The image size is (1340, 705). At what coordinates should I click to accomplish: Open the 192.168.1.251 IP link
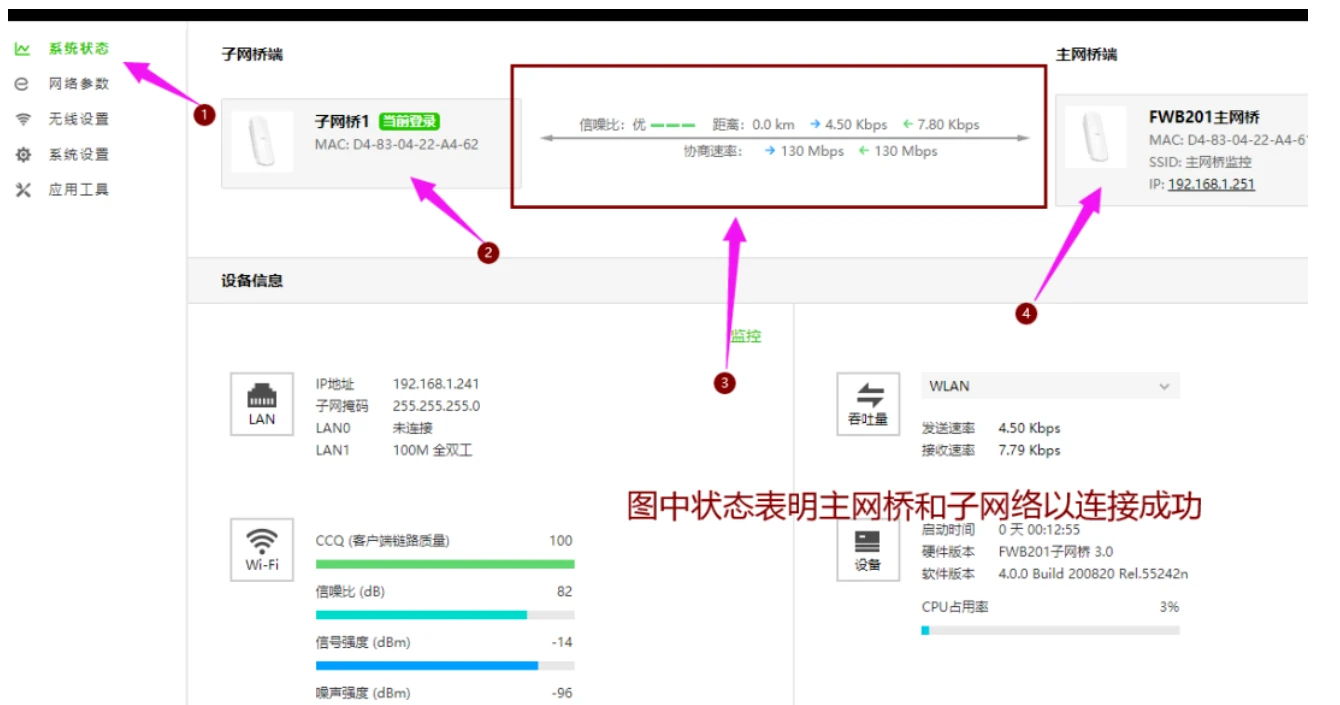click(1211, 184)
